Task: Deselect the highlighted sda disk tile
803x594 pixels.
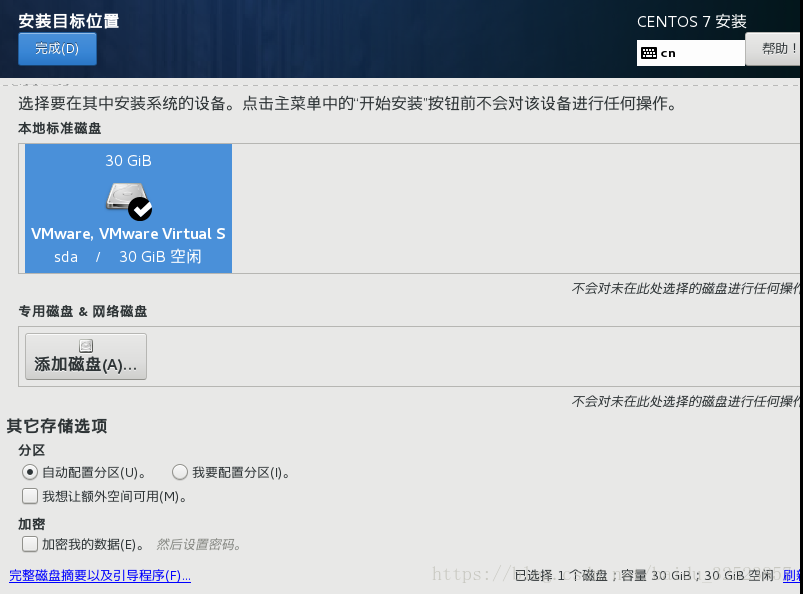Action: (x=127, y=208)
